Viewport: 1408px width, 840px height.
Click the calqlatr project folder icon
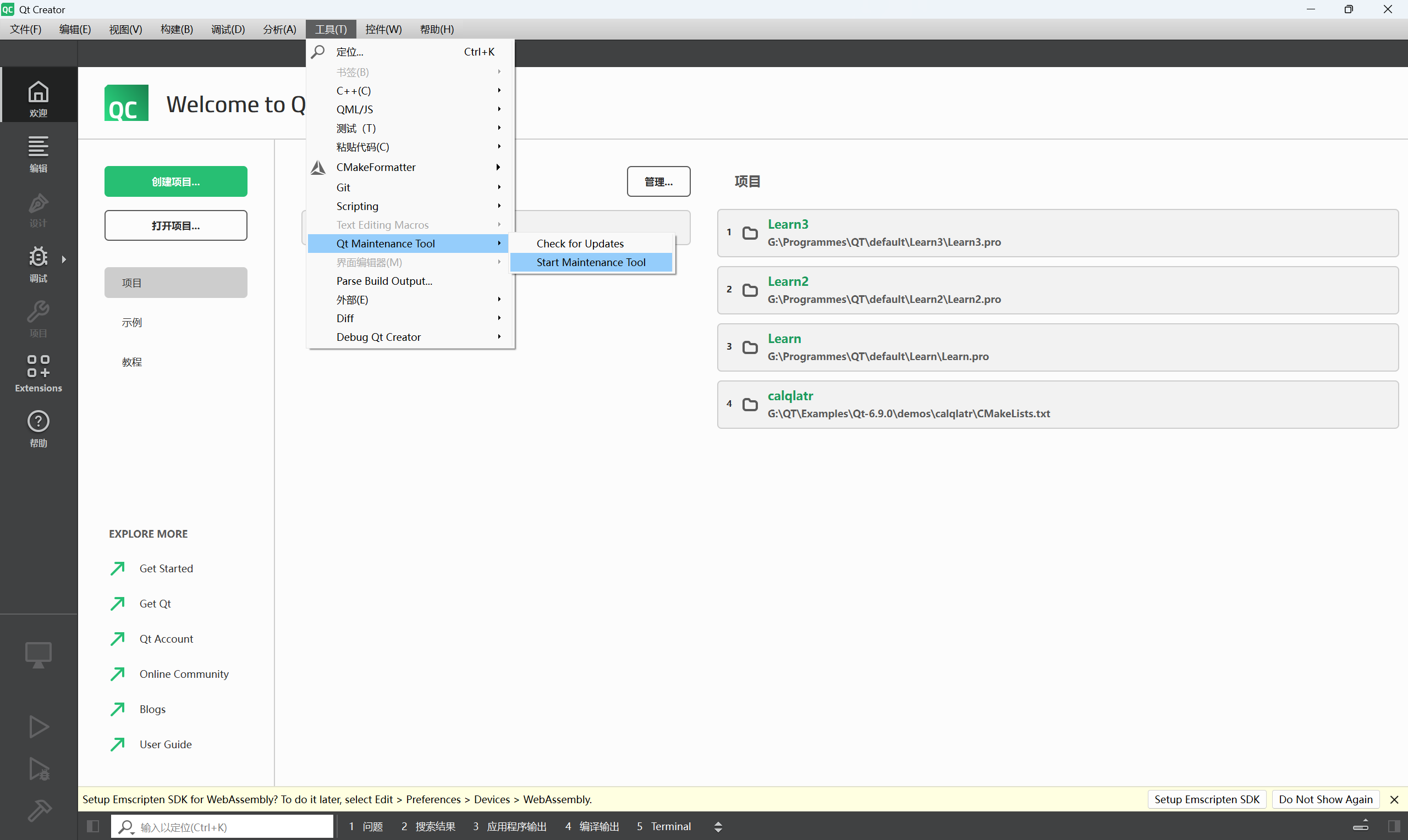click(x=750, y=404)
